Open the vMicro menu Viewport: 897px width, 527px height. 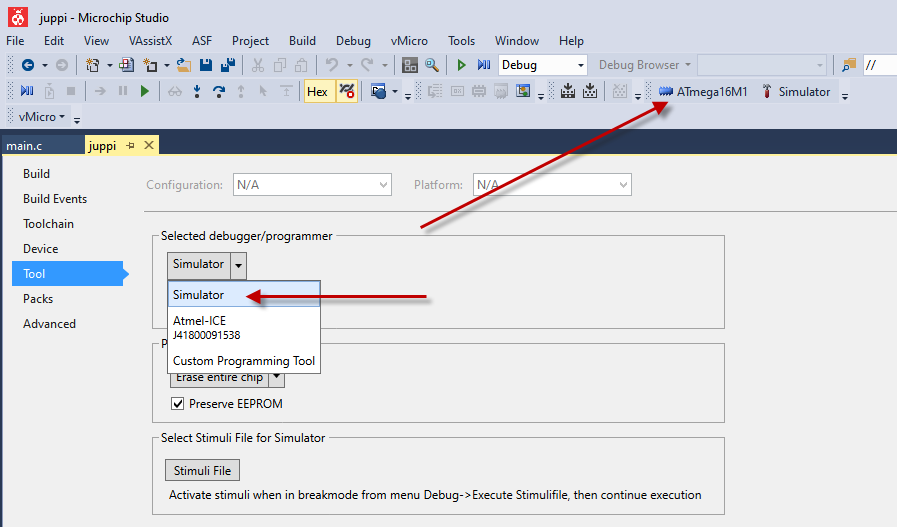(409, 41)
